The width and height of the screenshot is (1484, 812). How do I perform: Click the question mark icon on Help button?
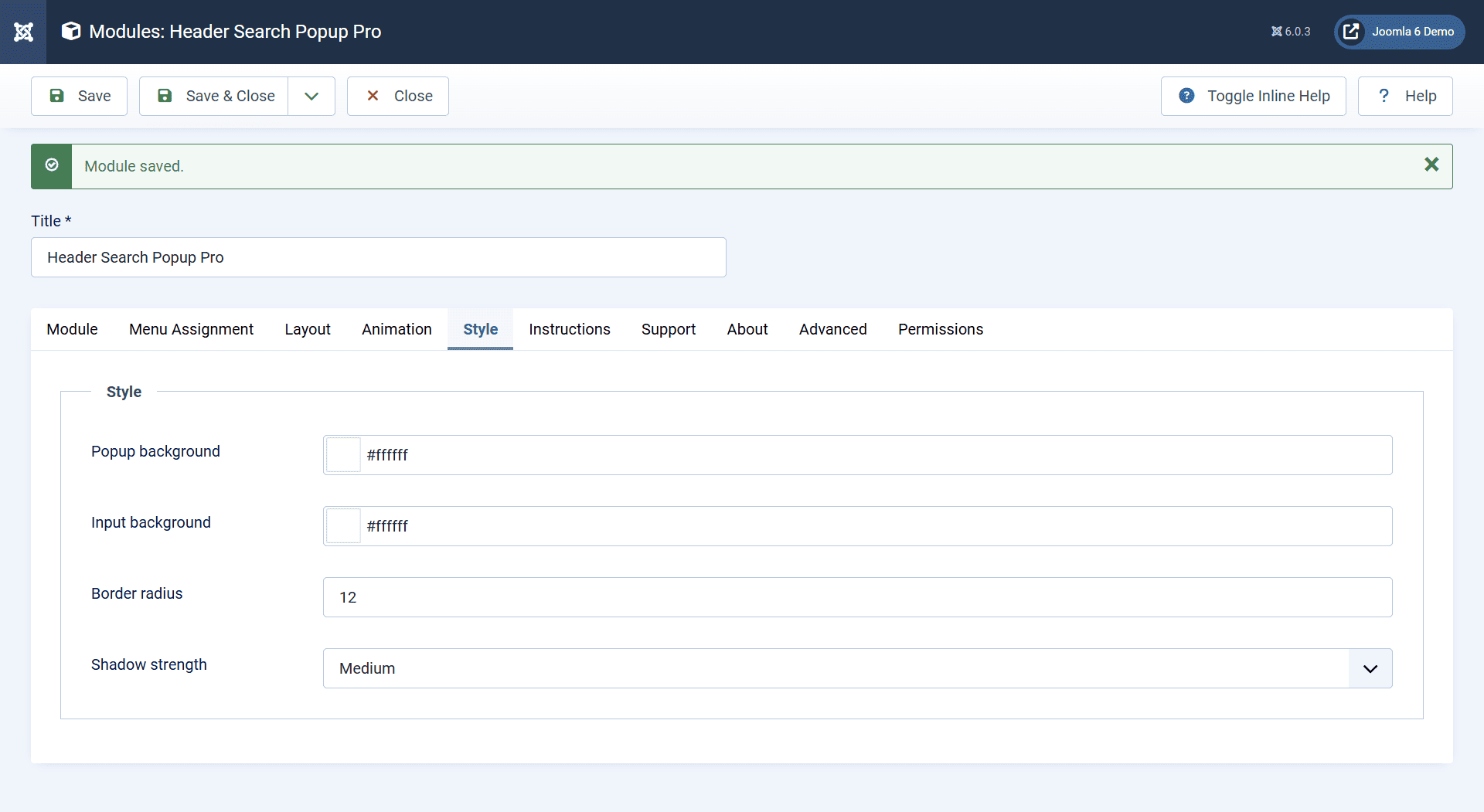coord(1384,96)
